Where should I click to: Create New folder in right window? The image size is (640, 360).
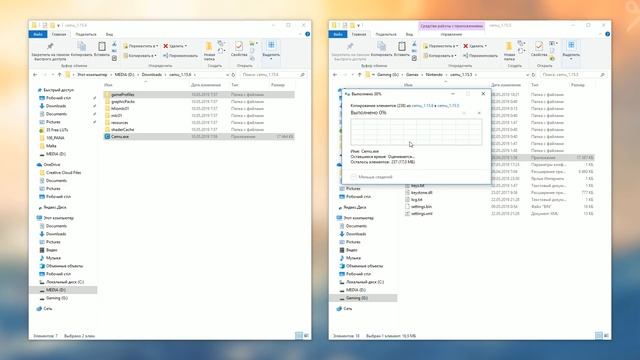point(509,51)
